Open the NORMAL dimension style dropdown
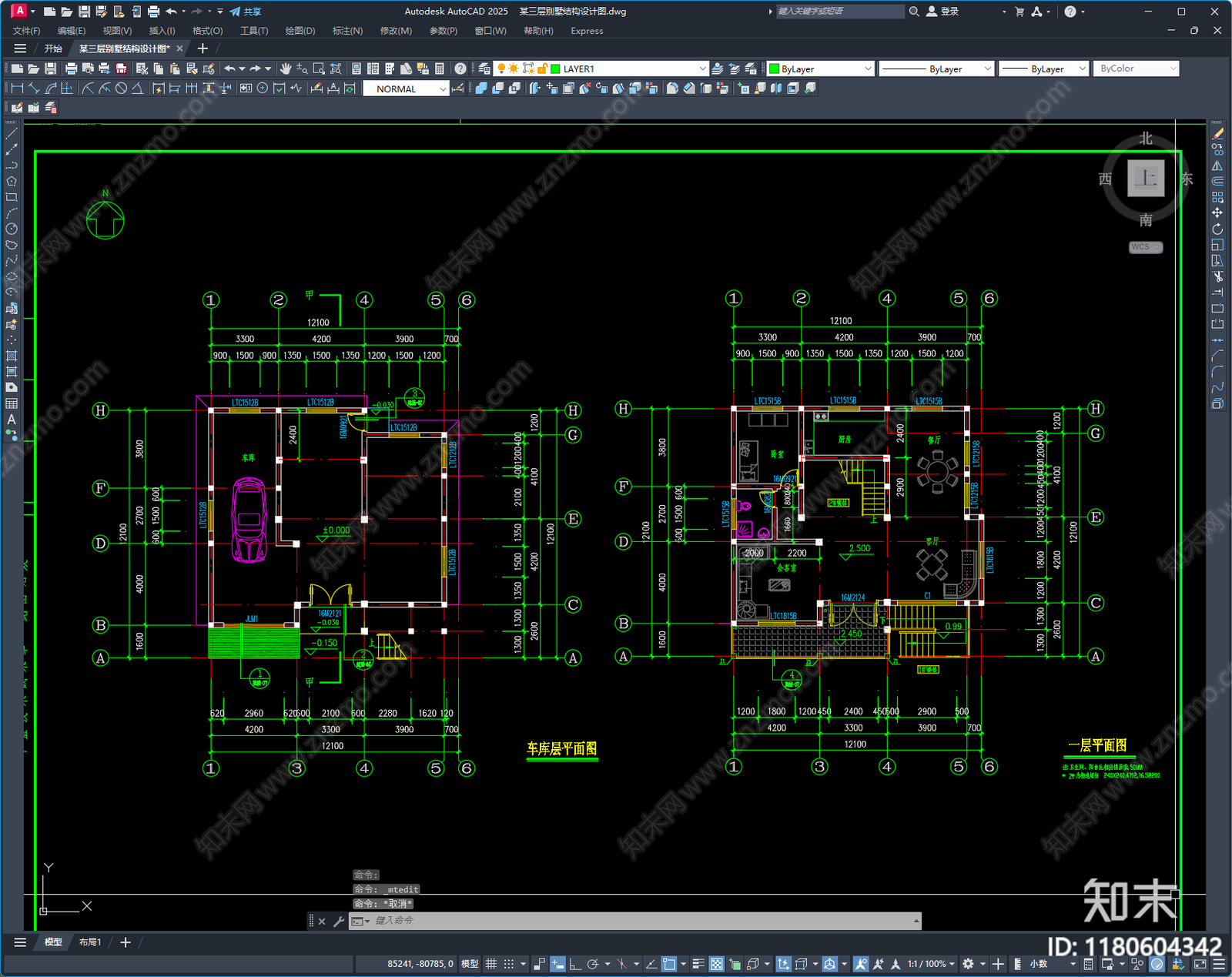The width and height of the screenshot is (1232, 977). 443,89
